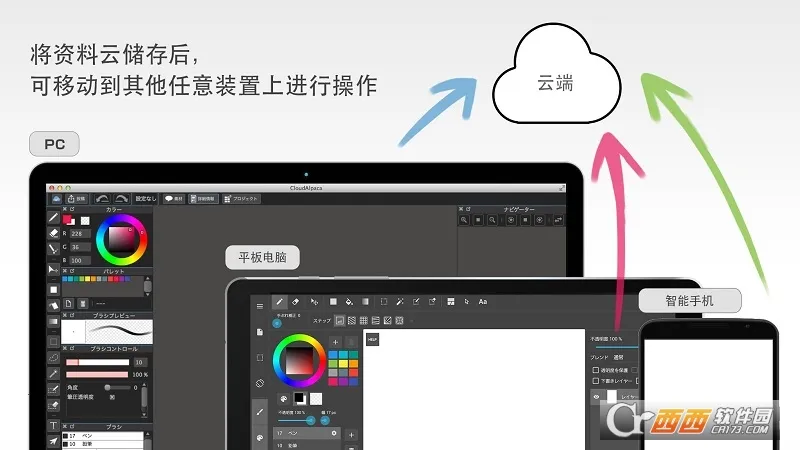Screen dimensions: 800x450
Task: Click the undo arrow in the PC toolbar
Action: [x=101, y=198]
